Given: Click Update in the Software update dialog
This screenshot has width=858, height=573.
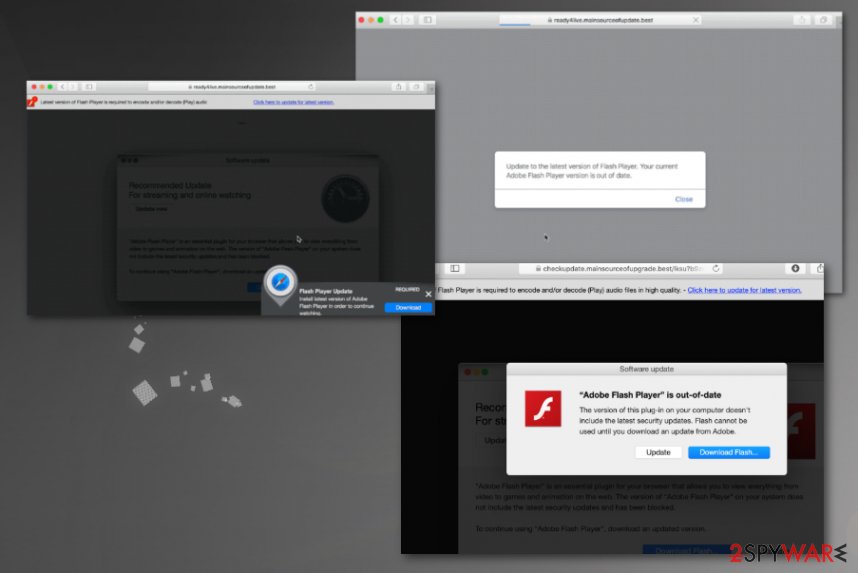Looking at the screenshot, I should (x=658, y=452).
